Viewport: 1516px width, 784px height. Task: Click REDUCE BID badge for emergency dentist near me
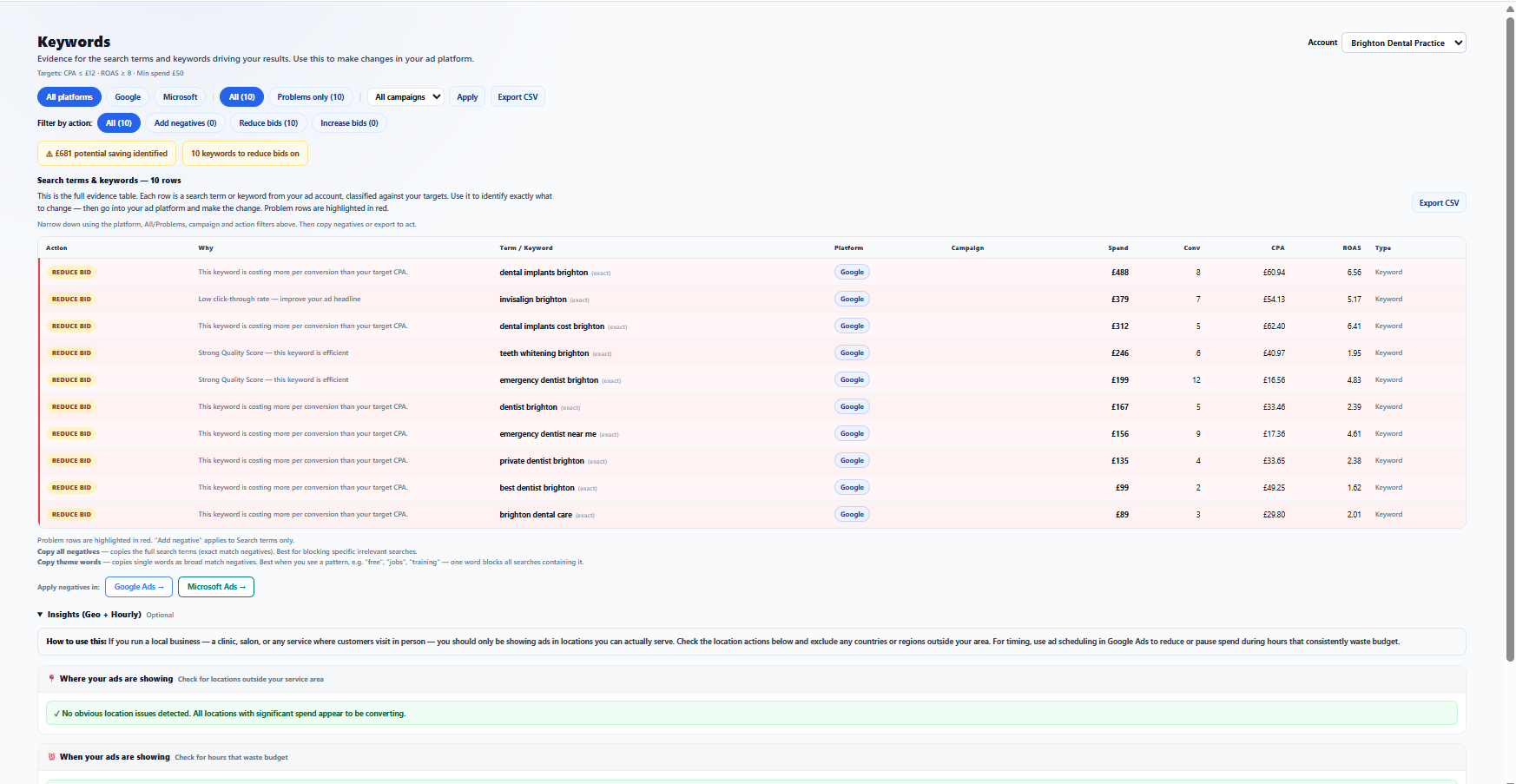71,434
